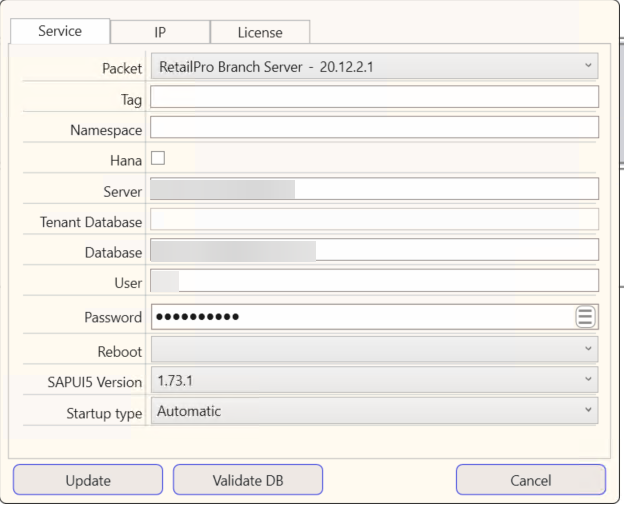Click the Hana label
This screenshot has height=506, width=624.
(x=125, y=159)
